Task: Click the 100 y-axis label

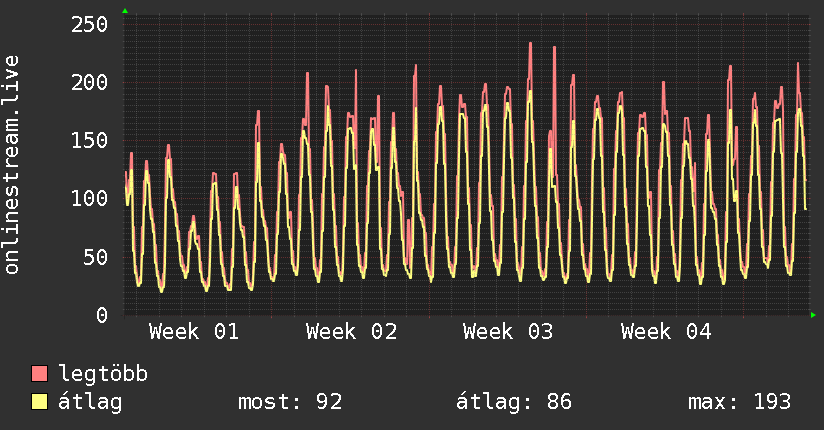Action: coord(89,198)
